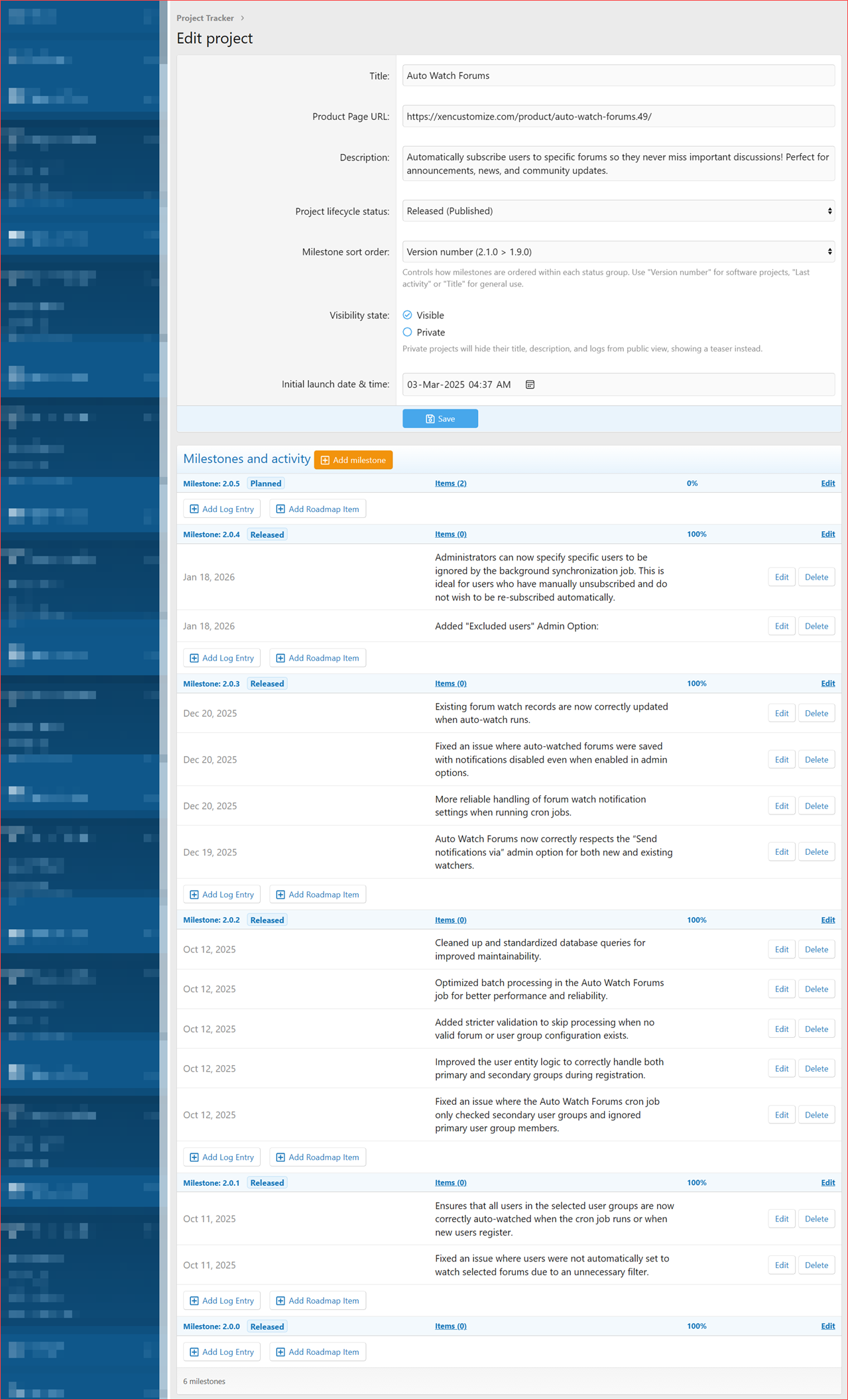Open Items (0) for milestone 2.0.4
The image size is (848, 1400).
coord(451,535)
